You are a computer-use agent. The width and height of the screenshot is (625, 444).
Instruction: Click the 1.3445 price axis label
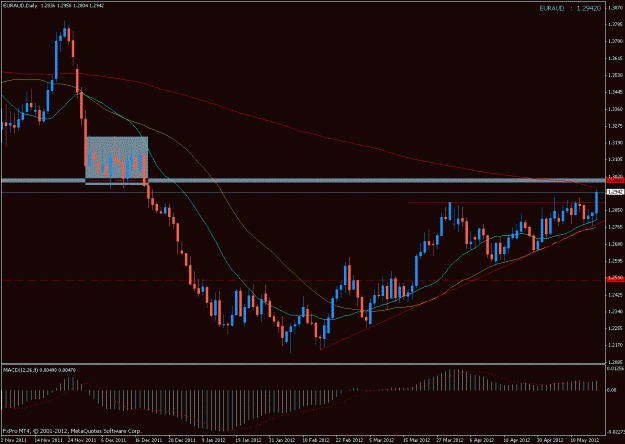coord(616,92)
